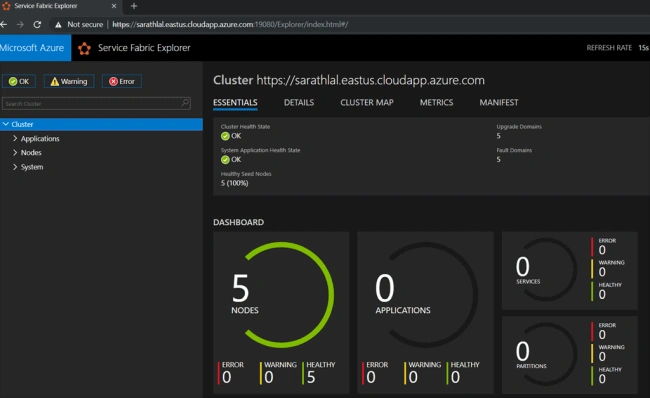Expand the Nodes tree node chevron
The height and width of the screenshot is (398, 650).
(x=15, y=152)
